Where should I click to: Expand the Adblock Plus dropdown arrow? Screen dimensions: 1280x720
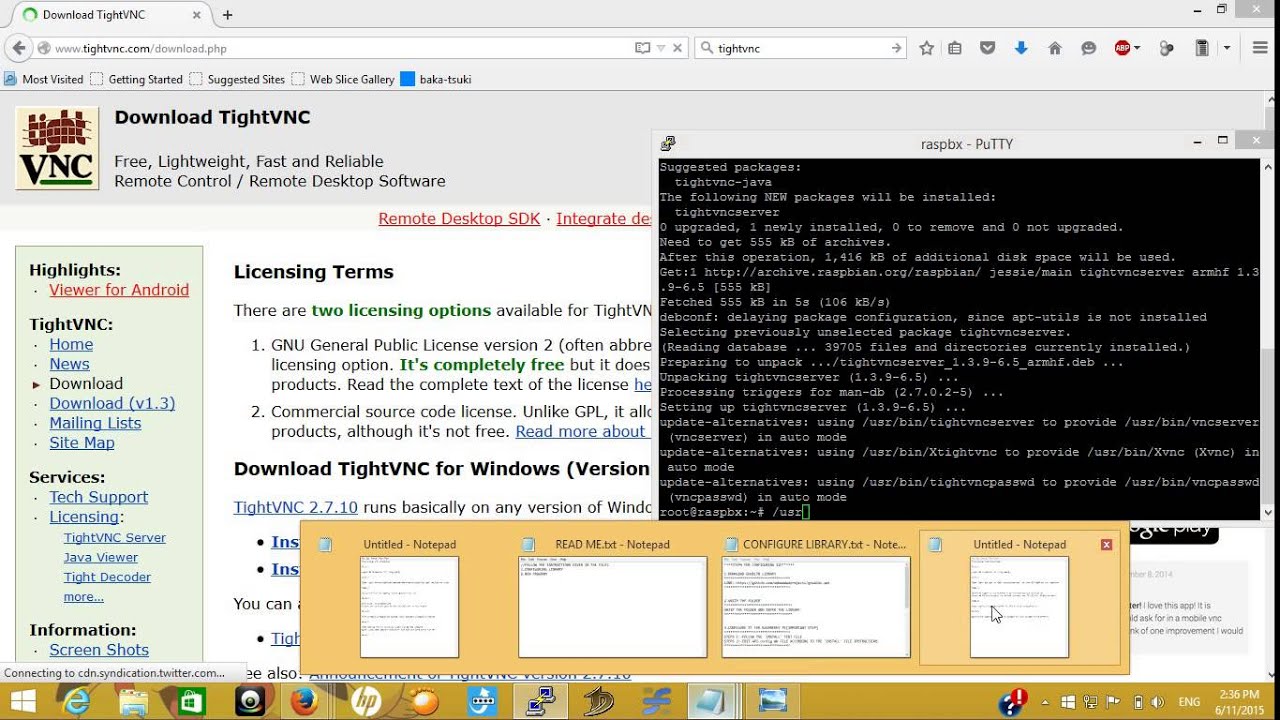[x=1137, y=48]
